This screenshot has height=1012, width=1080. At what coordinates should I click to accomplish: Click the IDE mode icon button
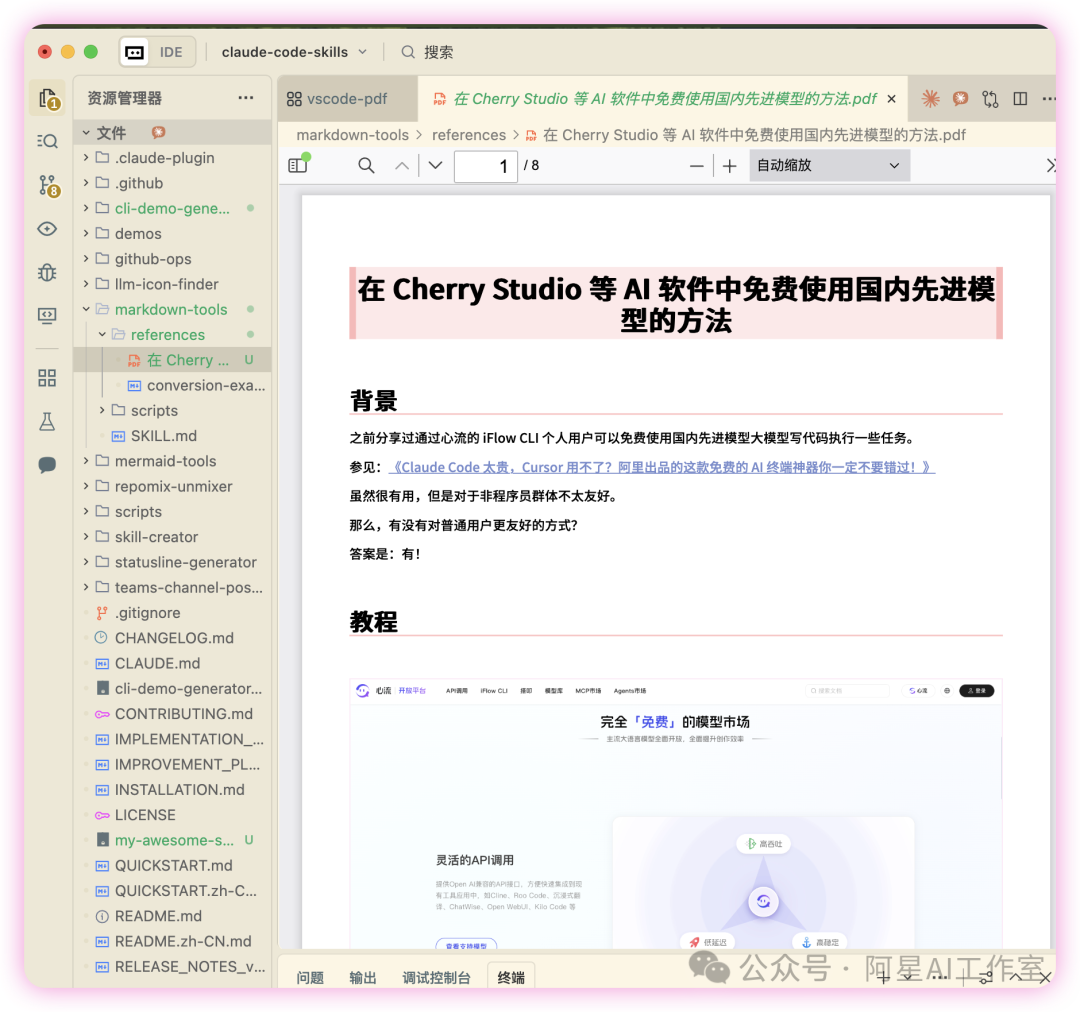tap(135, 52)
